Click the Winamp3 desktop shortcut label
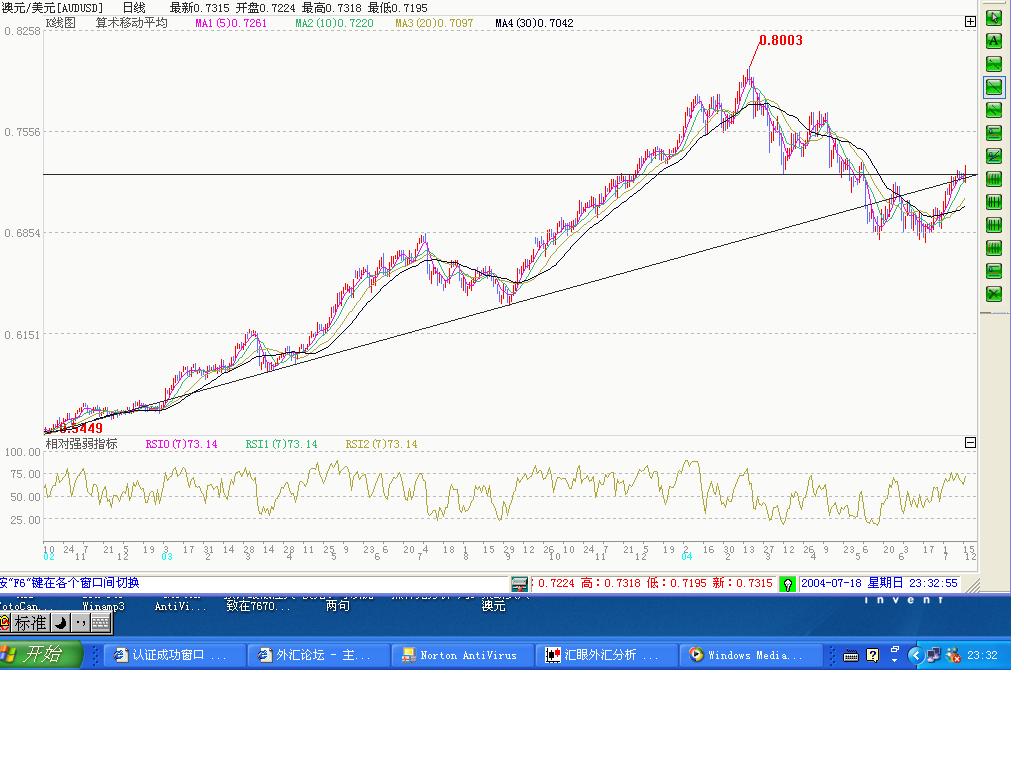 103,607
